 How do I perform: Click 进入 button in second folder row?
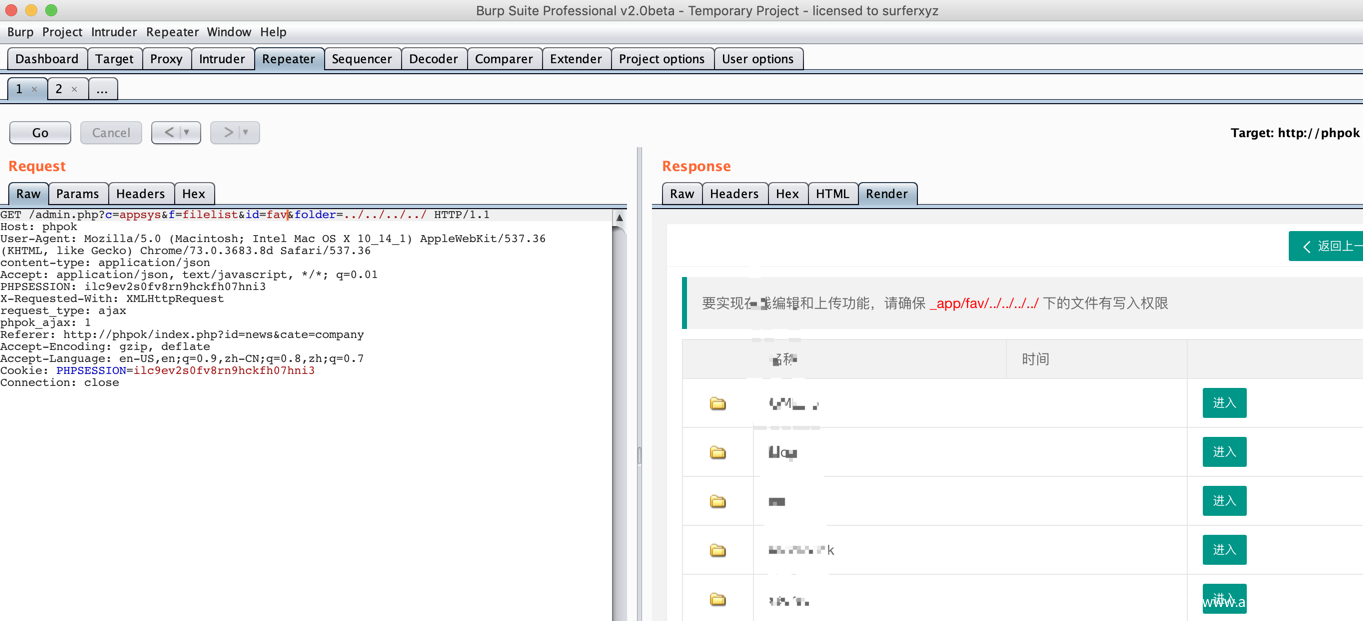click(x=1224, y=452)
